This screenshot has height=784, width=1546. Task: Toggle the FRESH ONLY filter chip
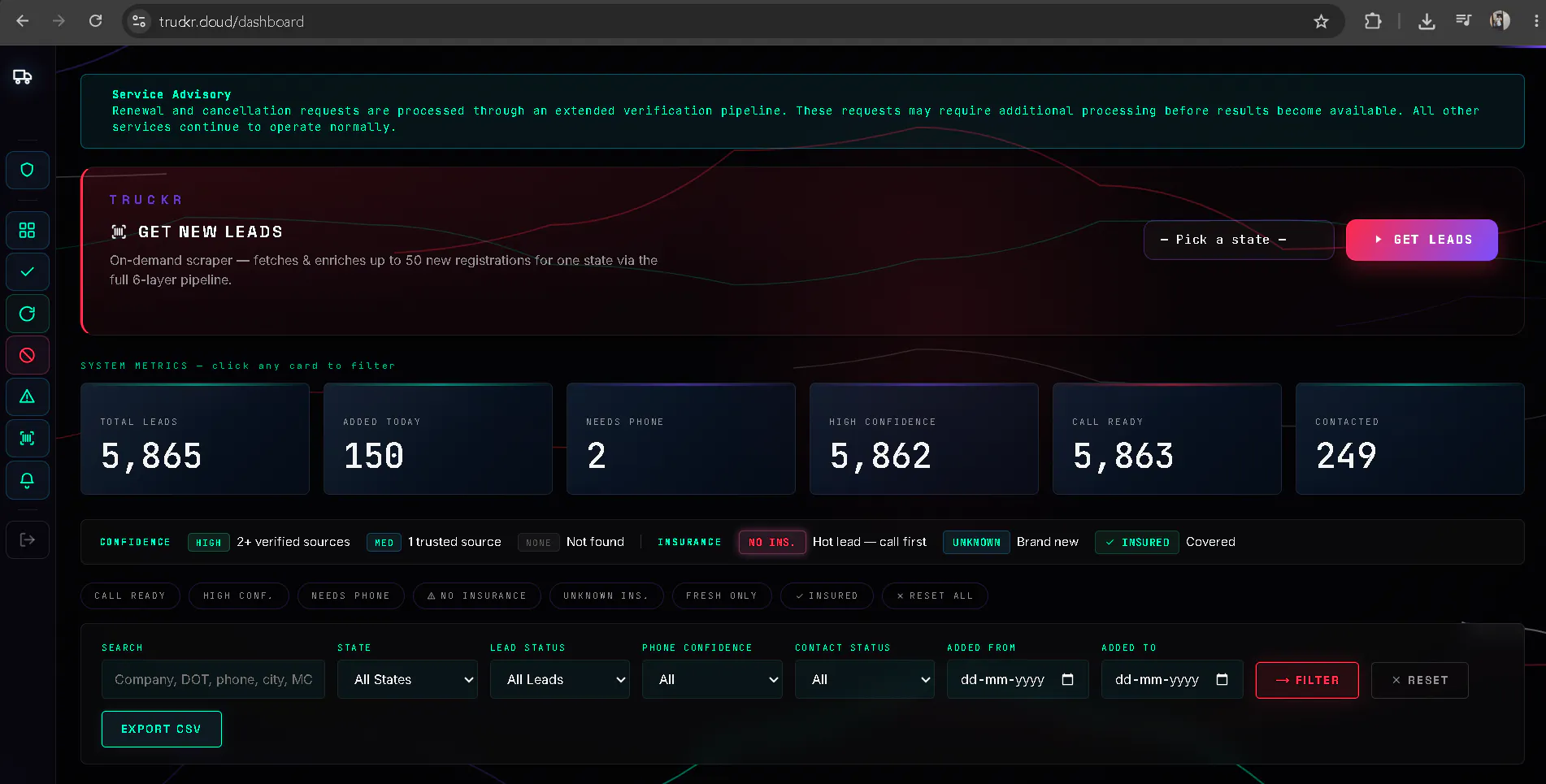coord(722,596)
